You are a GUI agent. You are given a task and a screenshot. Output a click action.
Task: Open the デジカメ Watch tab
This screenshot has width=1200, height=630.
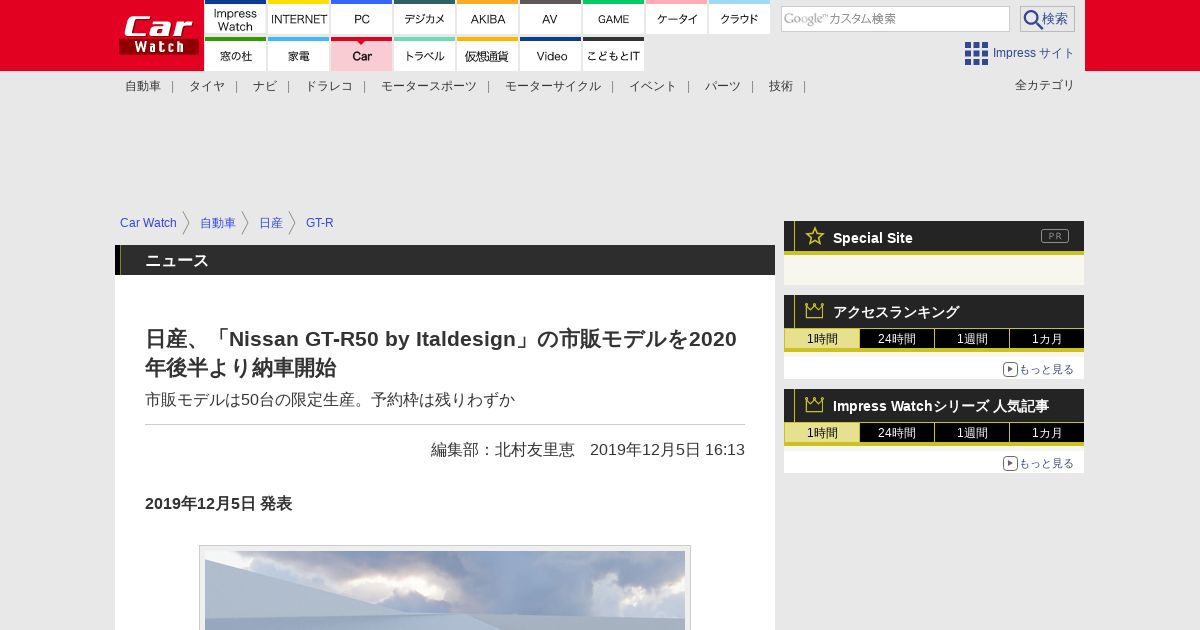(425, 17)
